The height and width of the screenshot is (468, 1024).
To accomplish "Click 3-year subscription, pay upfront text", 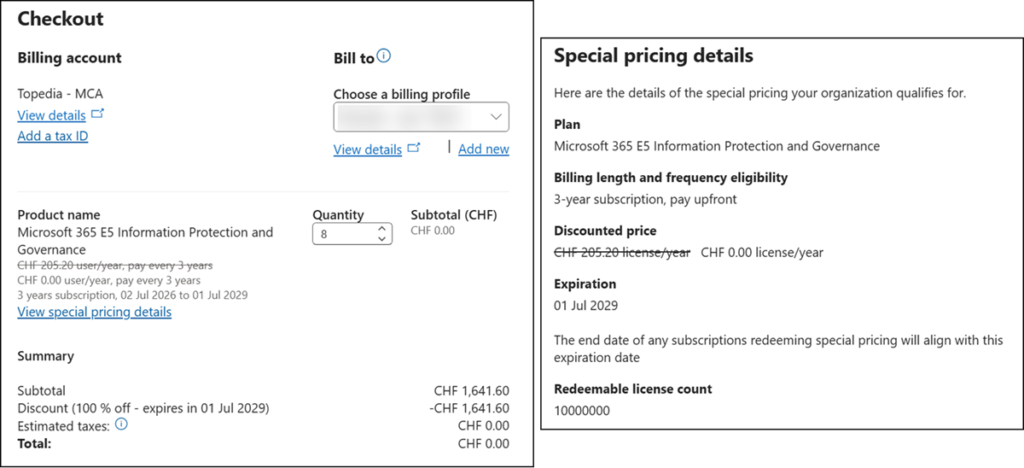I will click(645, 200).
